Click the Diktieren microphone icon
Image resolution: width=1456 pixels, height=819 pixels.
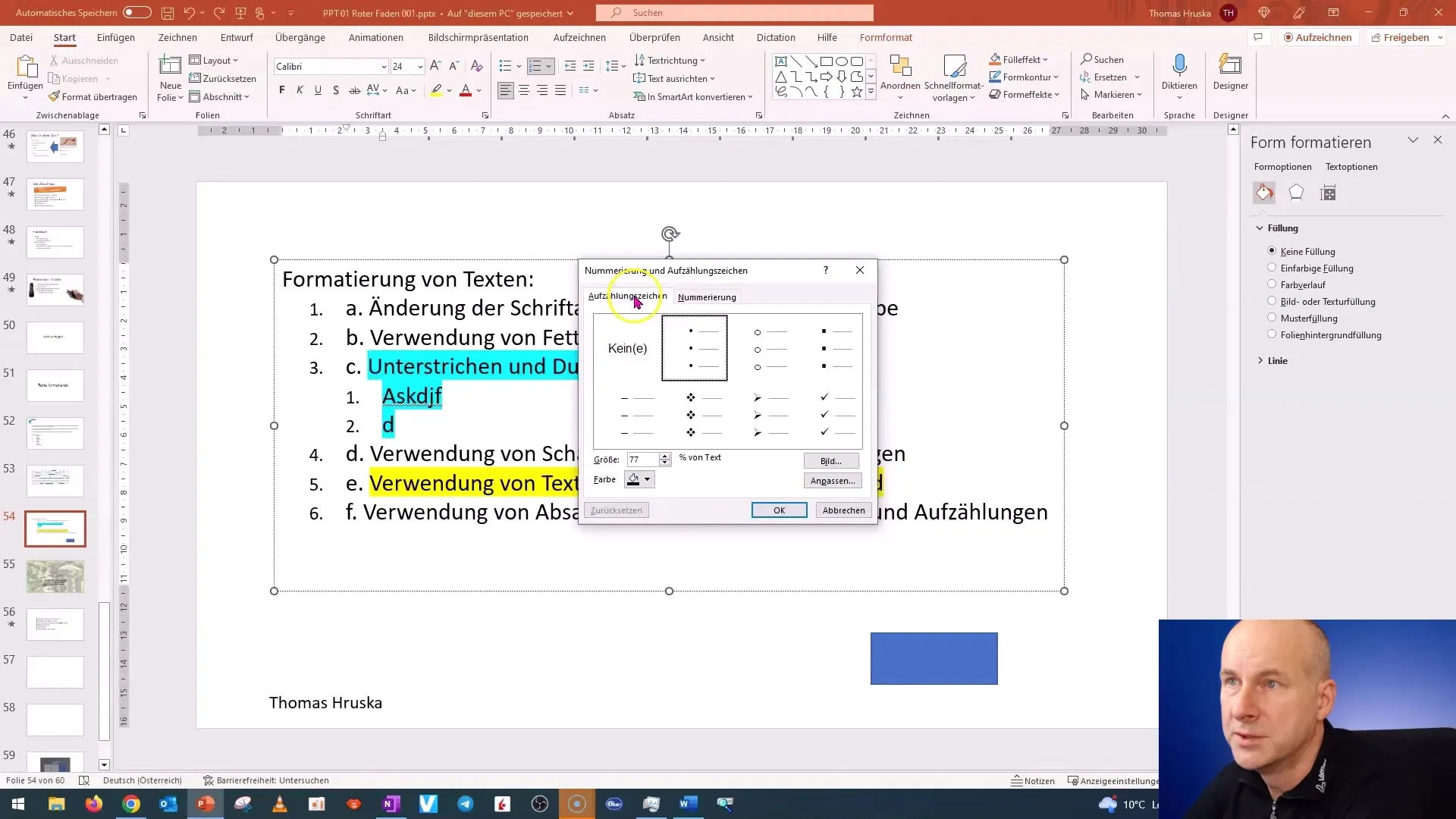point(1179,67)
